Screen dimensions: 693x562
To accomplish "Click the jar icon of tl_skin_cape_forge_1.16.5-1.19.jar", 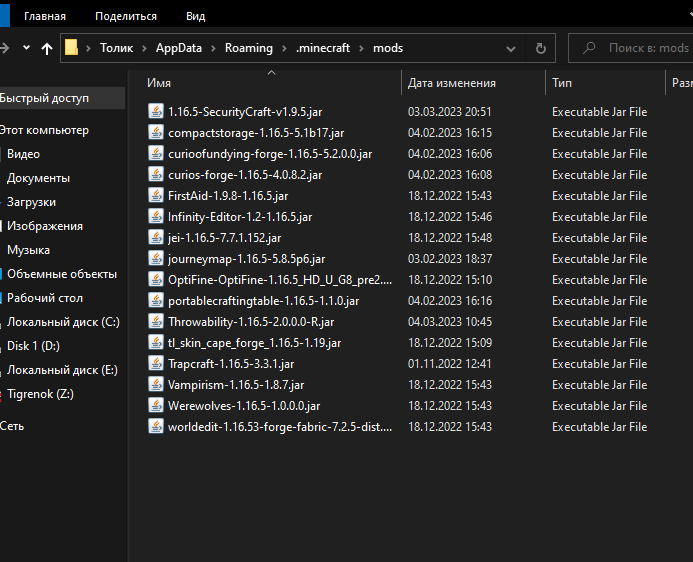I will [156, 342].
